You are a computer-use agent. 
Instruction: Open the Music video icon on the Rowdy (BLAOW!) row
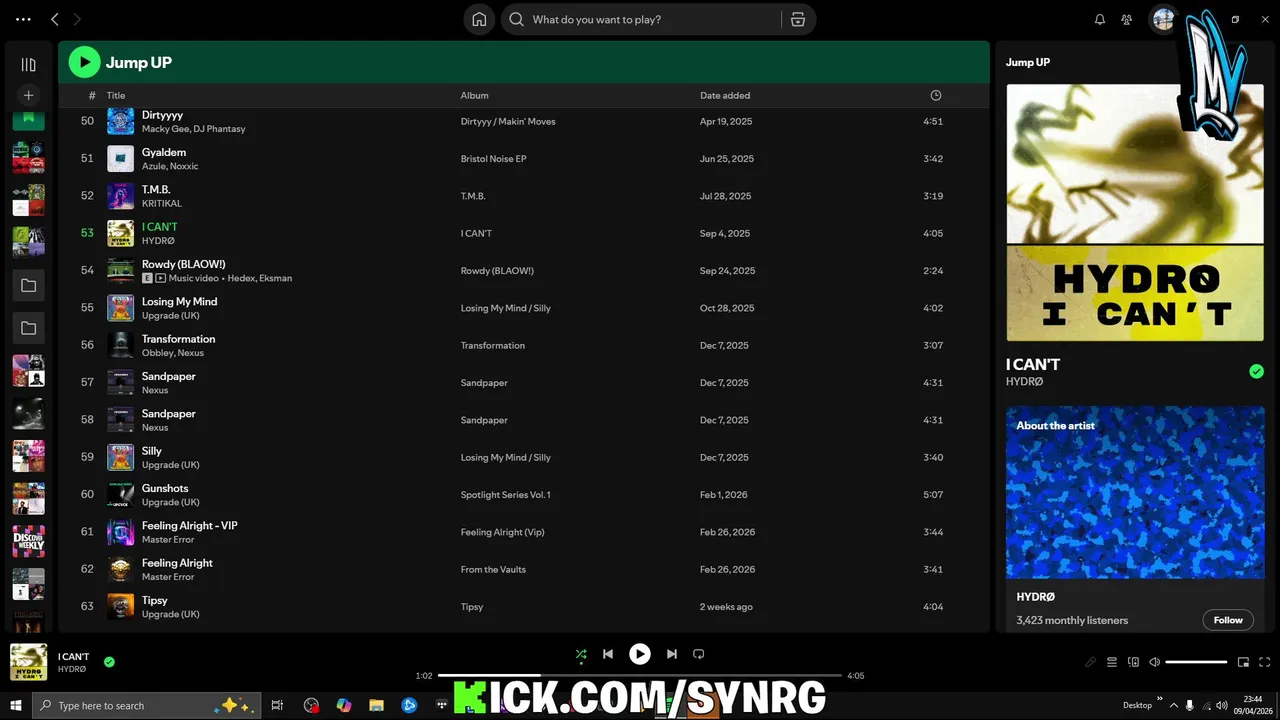[161, 278]
